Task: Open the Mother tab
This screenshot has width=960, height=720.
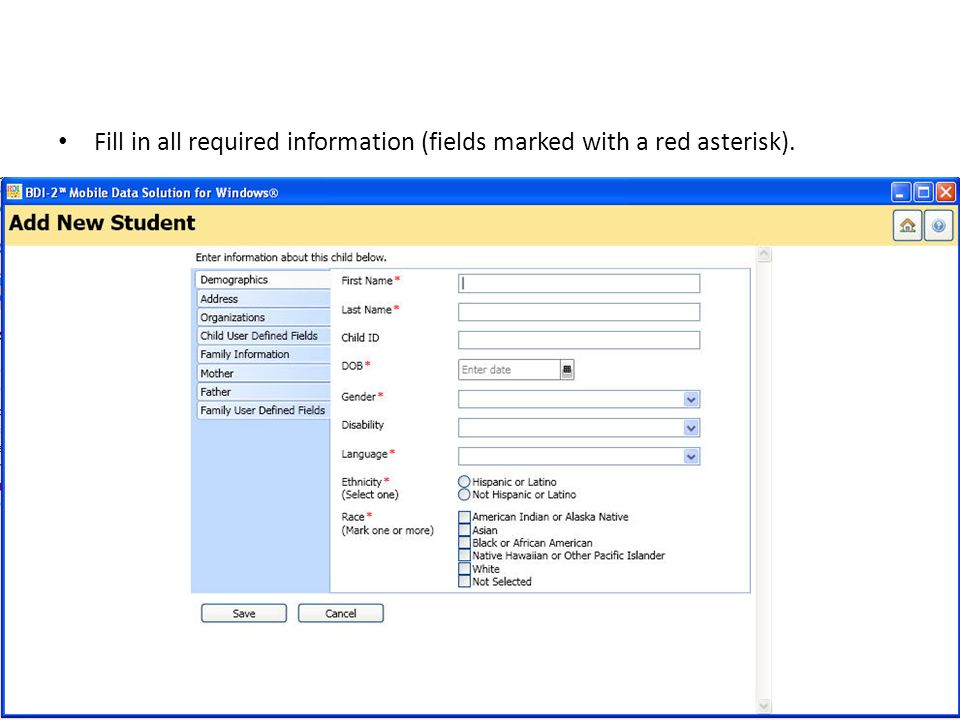Action: tap(263, 373)
